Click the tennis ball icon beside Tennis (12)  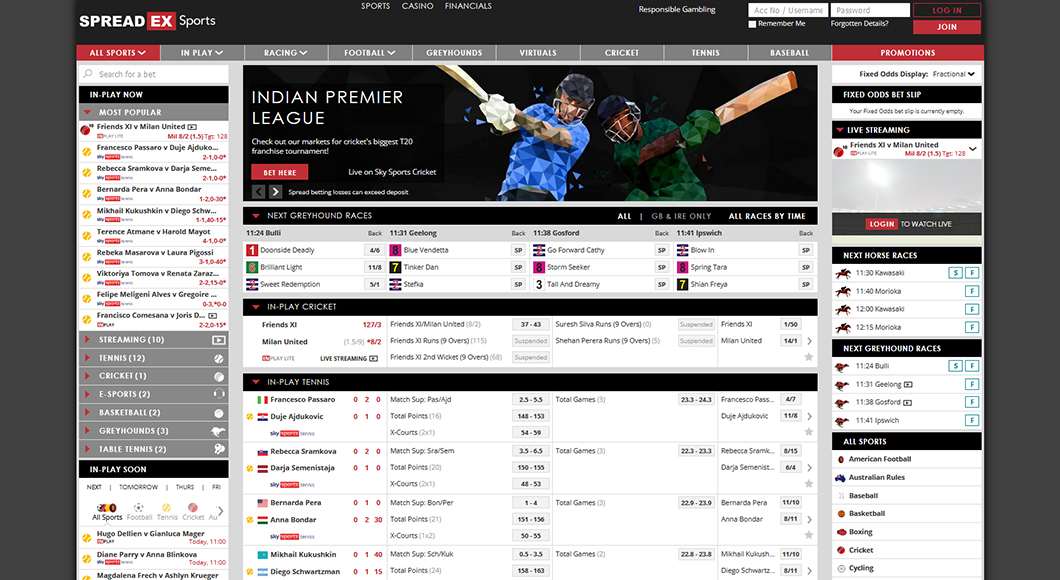tap(218, 358)
